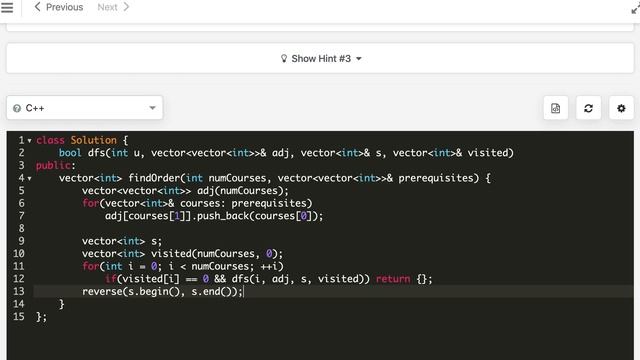
Task: Go to the Previous problem
Action: [x=59, y=7]
